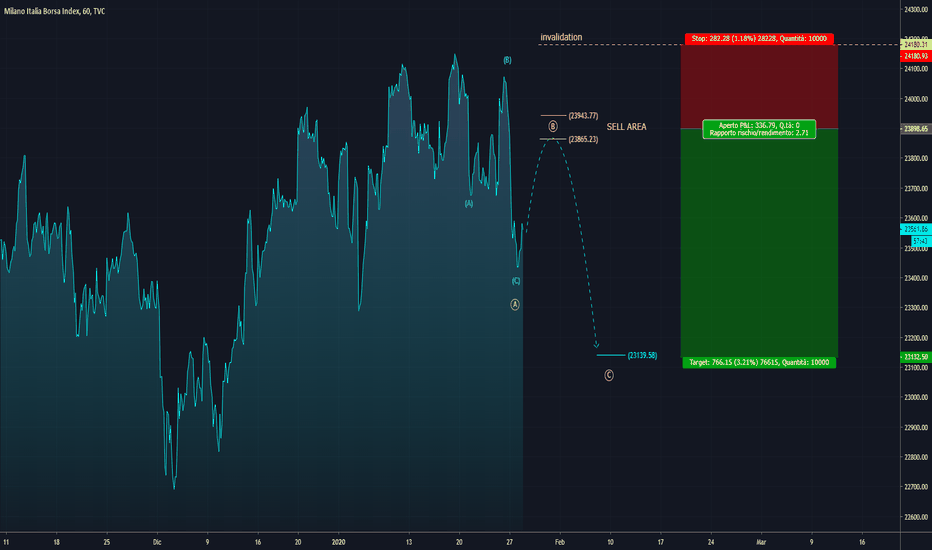Click 24000.00 on the price axis
Image resolution: width=932 pixels, height=550 pixels.
pos(916,99)
